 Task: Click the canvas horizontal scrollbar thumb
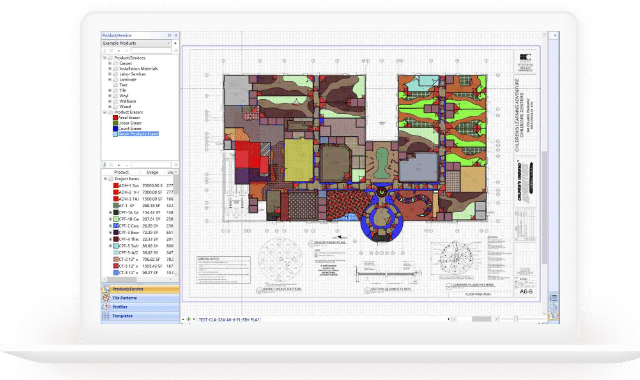pyautogui.click(x=481, y=319)
